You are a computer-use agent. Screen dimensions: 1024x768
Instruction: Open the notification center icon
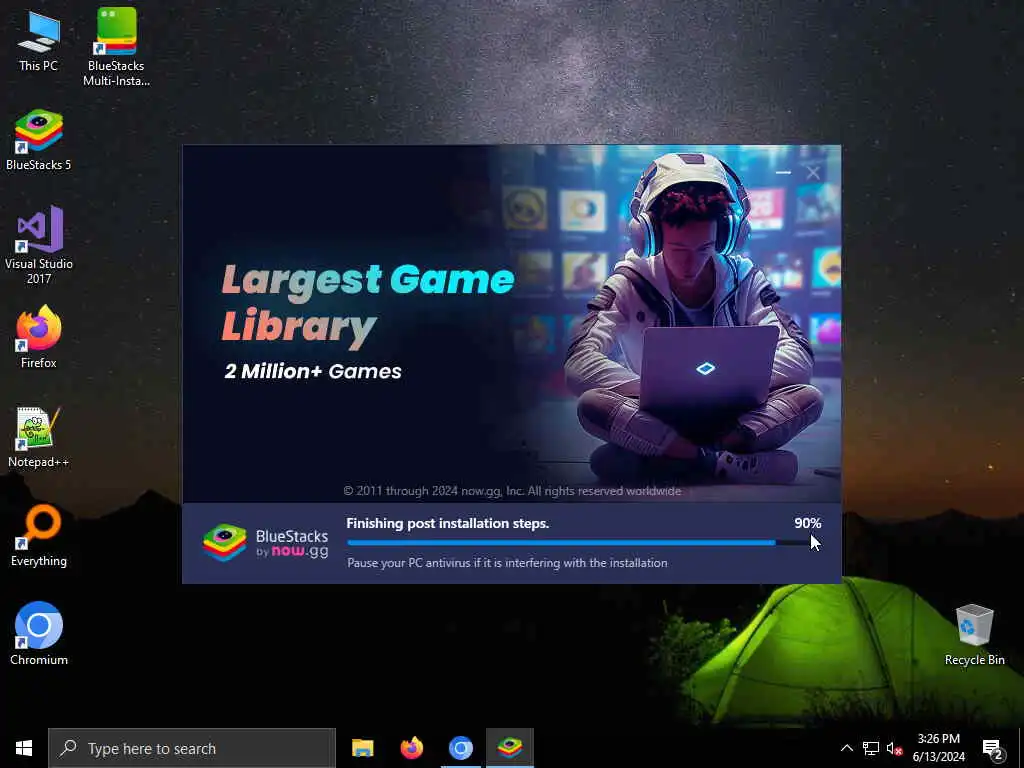pyautogui.click(x=992, y=748)
